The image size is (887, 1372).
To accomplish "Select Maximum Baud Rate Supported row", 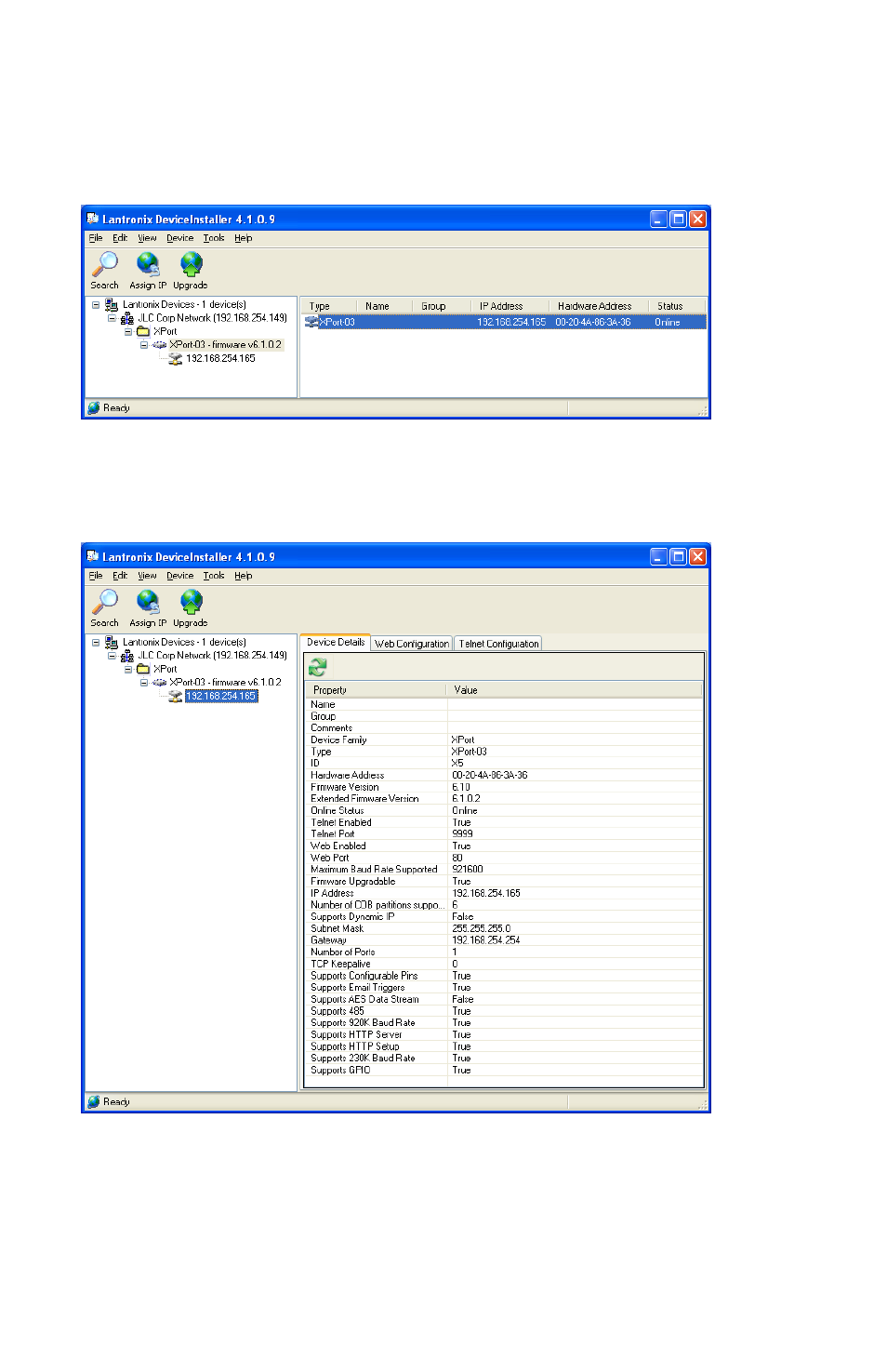I will (503, 869).
